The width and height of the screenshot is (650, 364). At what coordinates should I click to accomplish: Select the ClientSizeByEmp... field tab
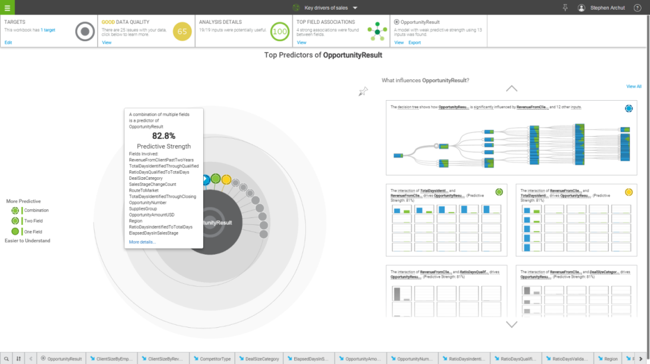(112, 359)
